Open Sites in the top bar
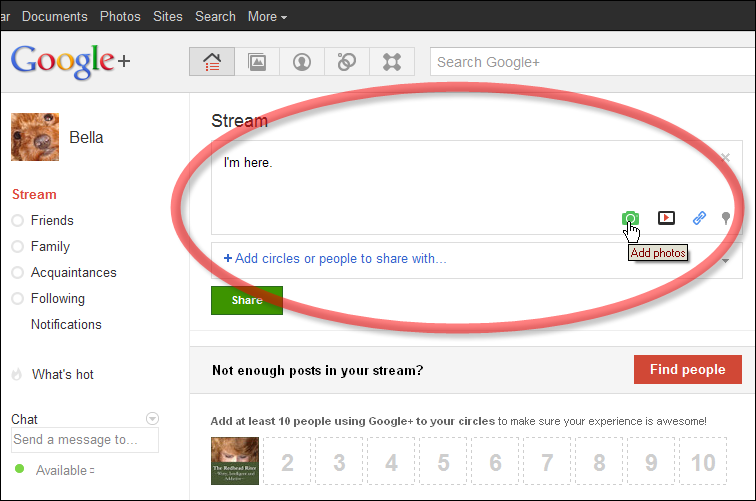The image size is (756, 501). click(x=168, y=17)
